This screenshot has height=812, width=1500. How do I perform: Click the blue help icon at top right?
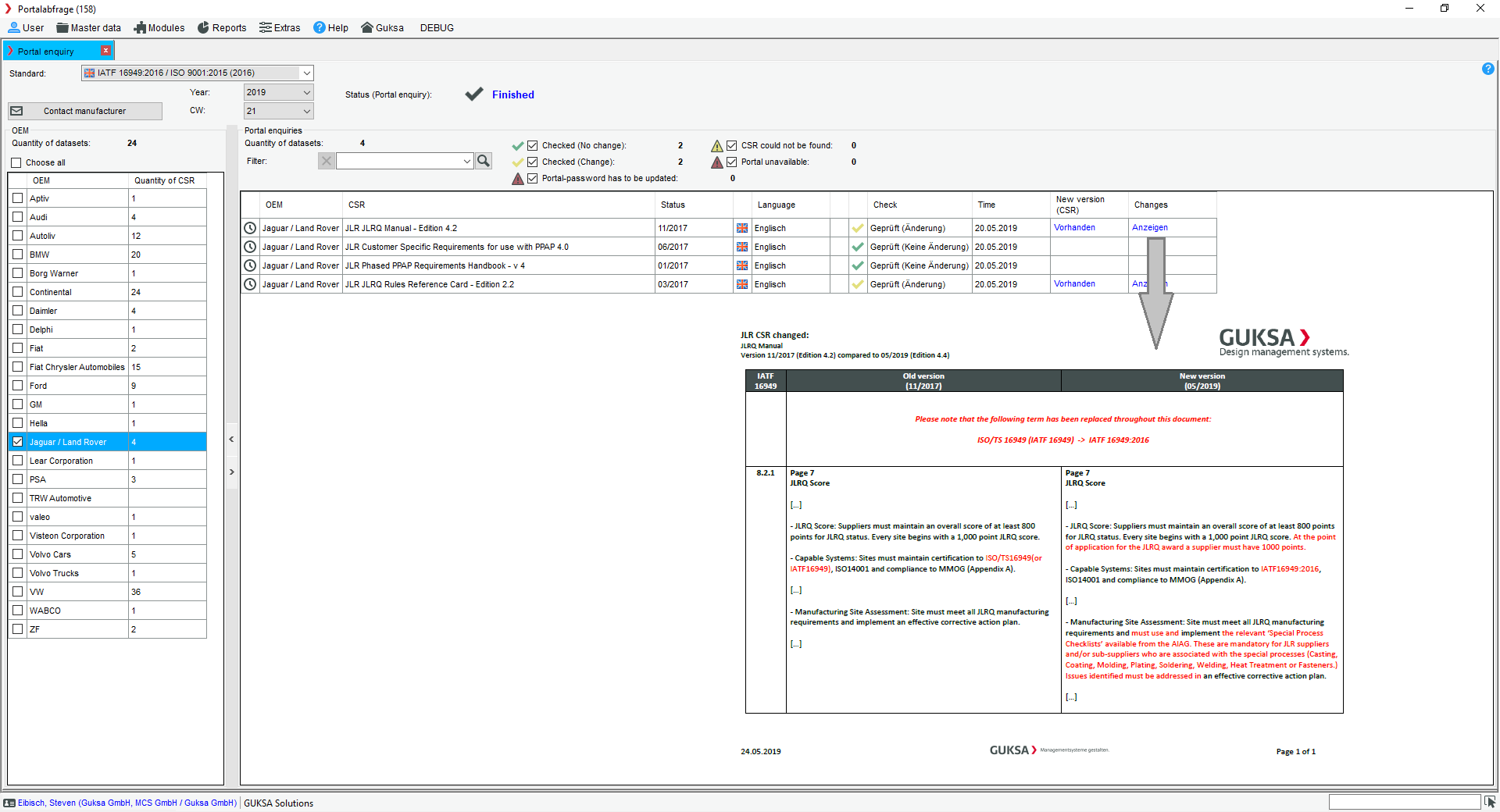pyautogui.click(x=1488, y=69)
